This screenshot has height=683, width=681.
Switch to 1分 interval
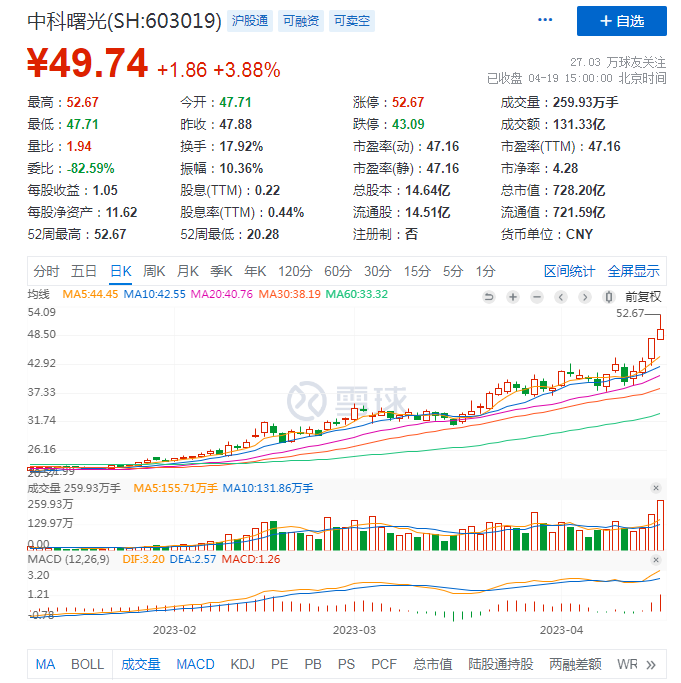485,271
